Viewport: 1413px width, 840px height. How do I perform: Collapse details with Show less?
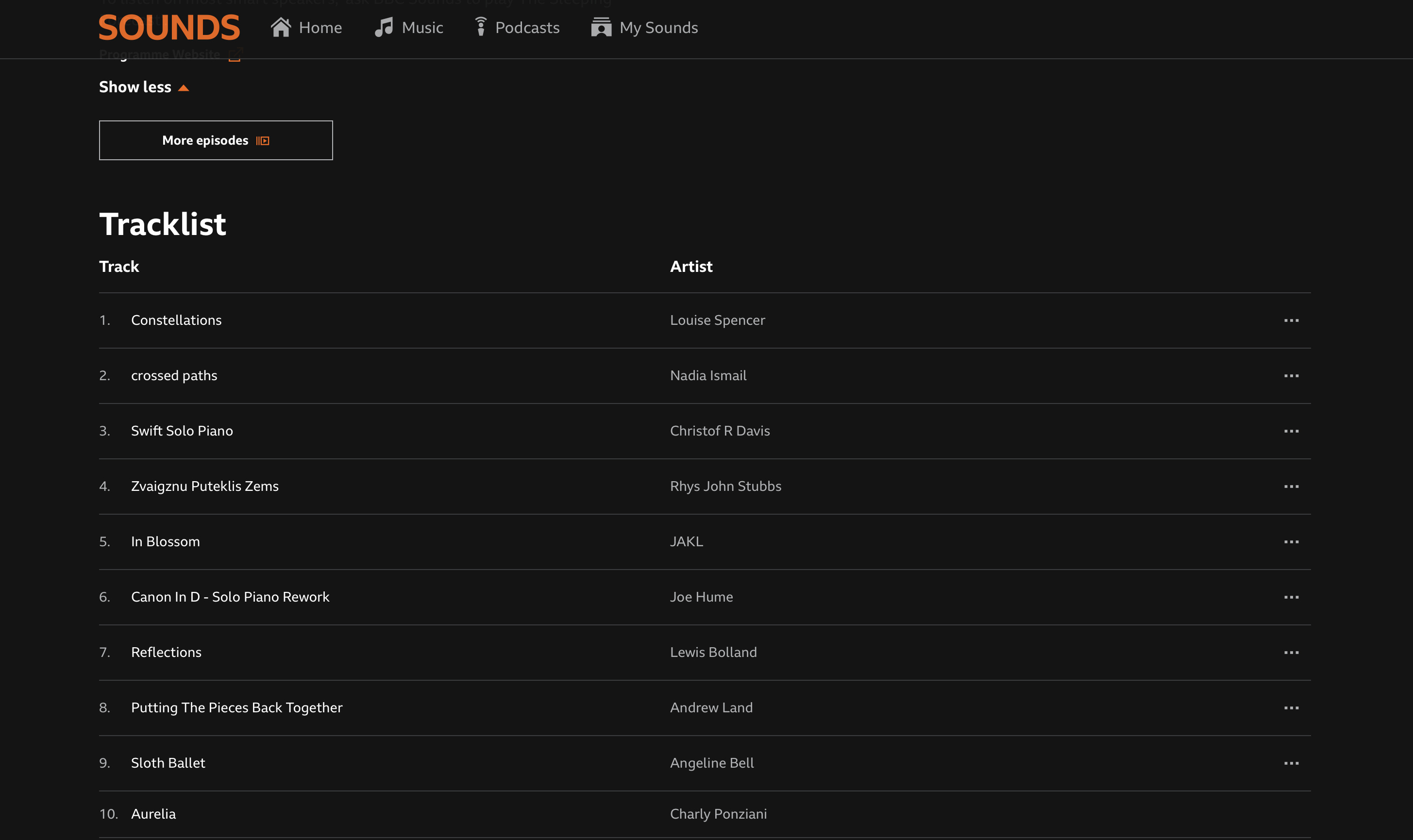coord(144,87)
